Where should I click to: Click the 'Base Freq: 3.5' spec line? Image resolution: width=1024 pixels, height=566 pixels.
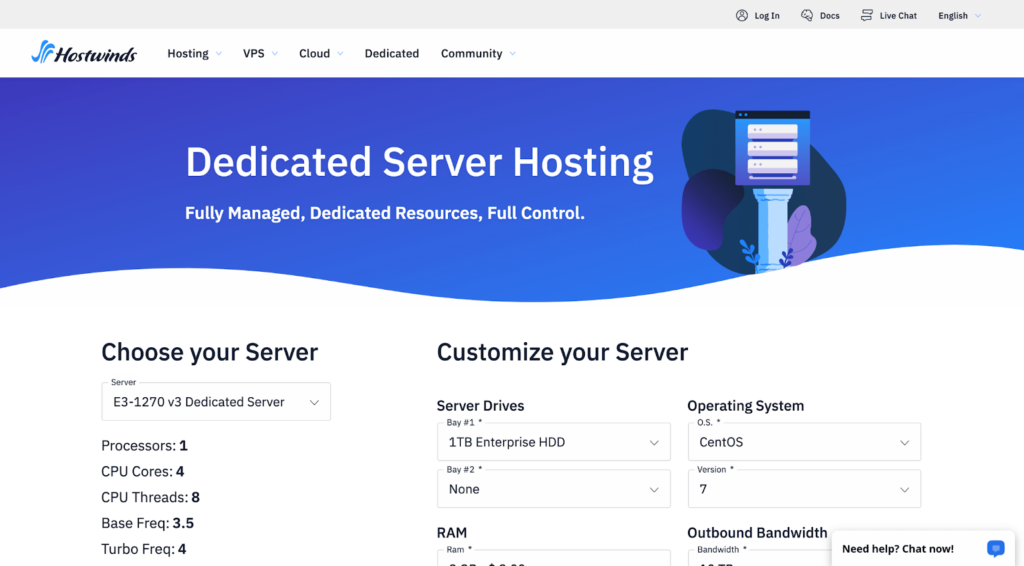[148, 524]
